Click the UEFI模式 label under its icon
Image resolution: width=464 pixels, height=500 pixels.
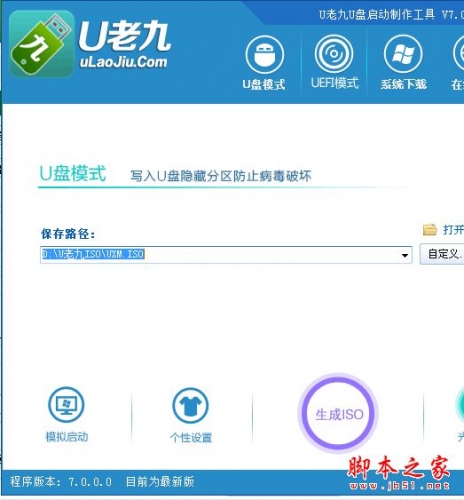[335, 83]
